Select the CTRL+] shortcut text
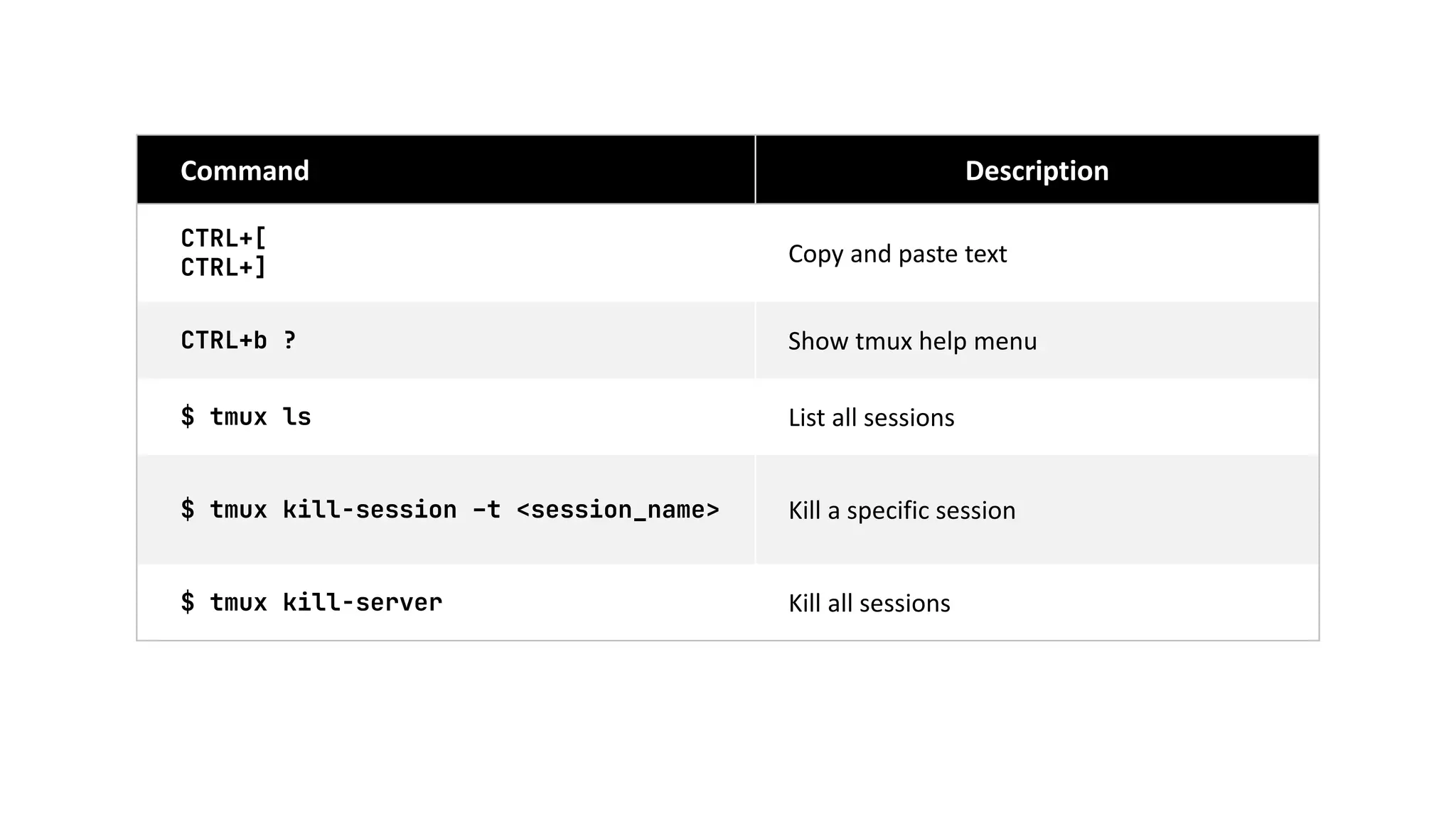This screenshot has width=1456, height=819. (223, 268)
